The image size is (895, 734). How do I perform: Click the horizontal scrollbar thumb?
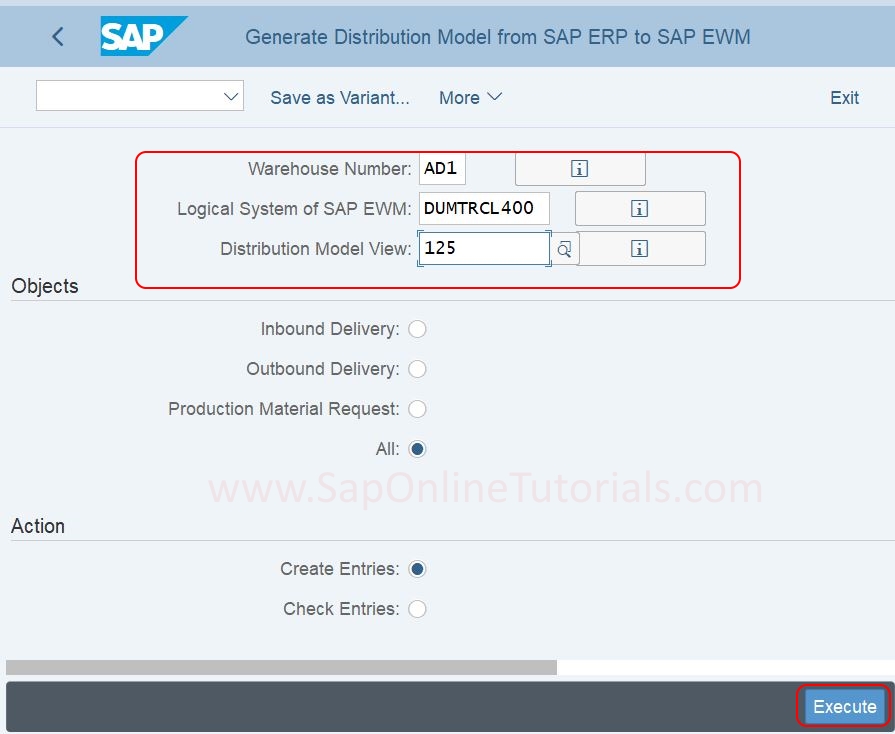point(281,667)
